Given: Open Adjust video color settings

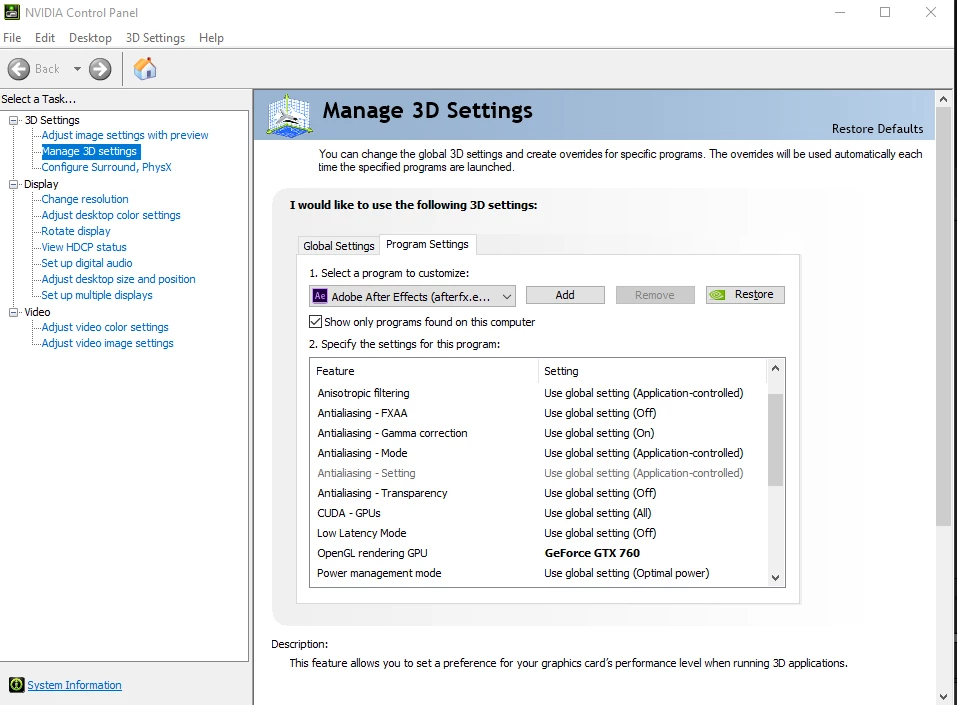Looking at the screenshot, I should coord(105,327).
